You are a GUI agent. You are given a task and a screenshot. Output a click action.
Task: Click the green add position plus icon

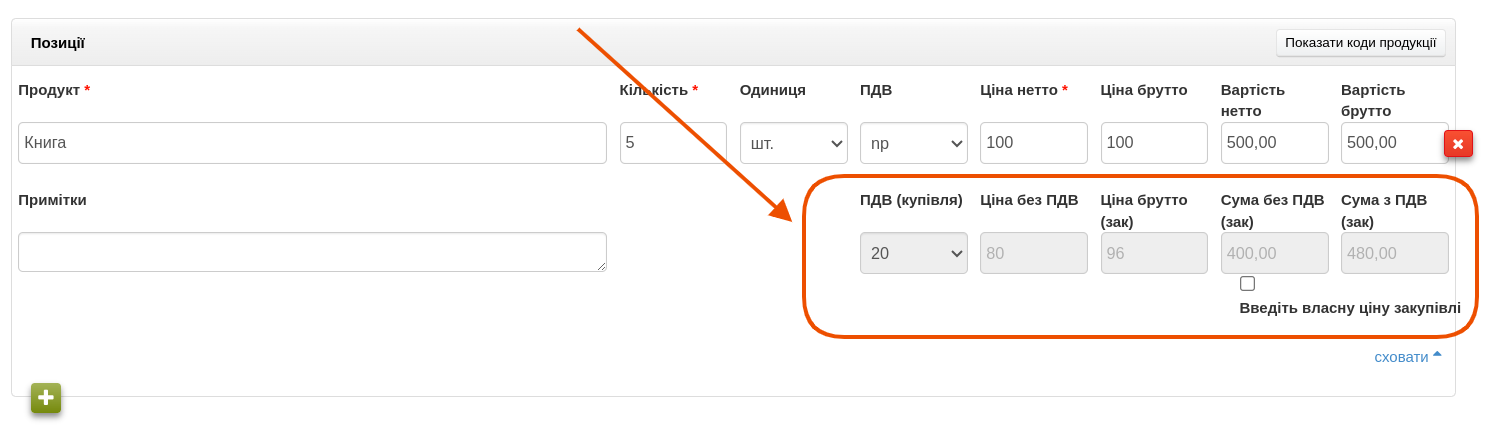[46, 398]
